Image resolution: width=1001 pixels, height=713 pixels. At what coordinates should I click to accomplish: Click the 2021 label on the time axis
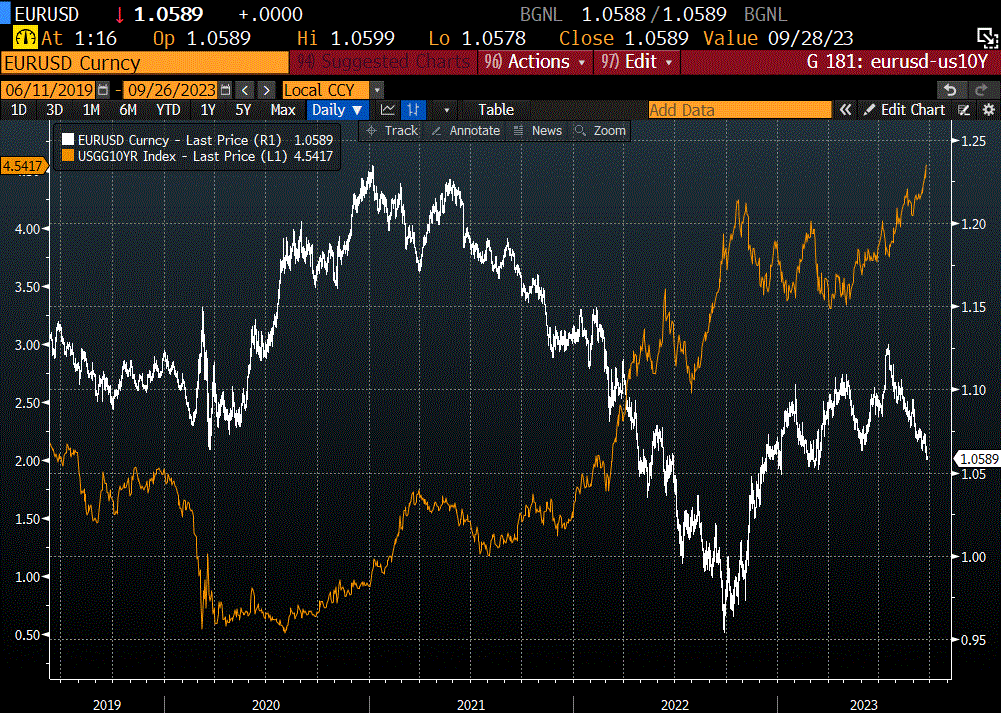[470, 705]
